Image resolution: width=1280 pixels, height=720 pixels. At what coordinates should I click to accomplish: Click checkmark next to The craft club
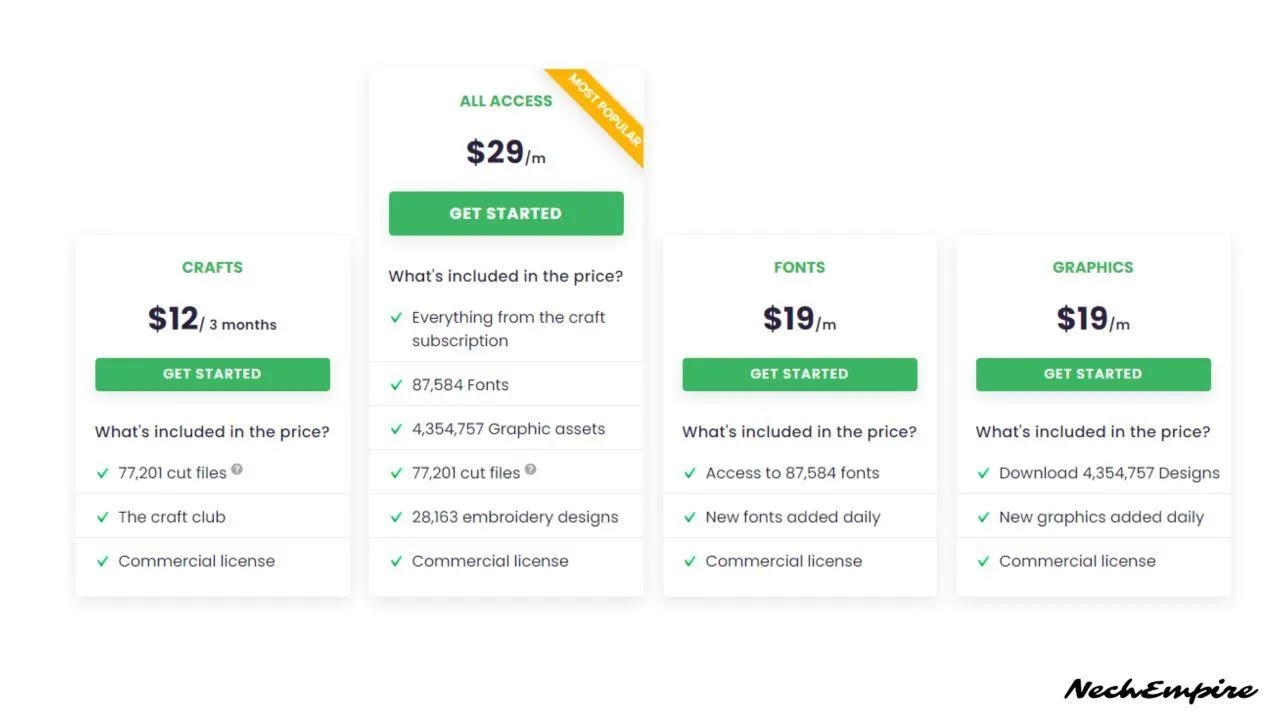[x=102, y=517]
